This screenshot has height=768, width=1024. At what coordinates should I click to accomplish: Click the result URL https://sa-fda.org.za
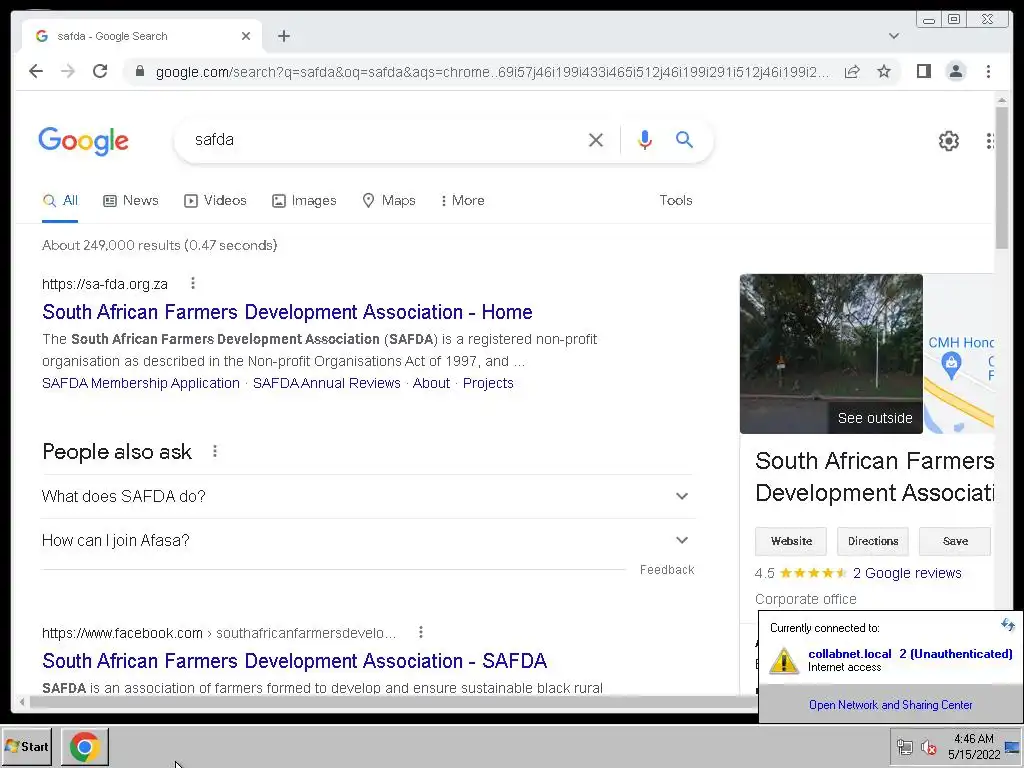pyautogui.click(x=104, y=284)
